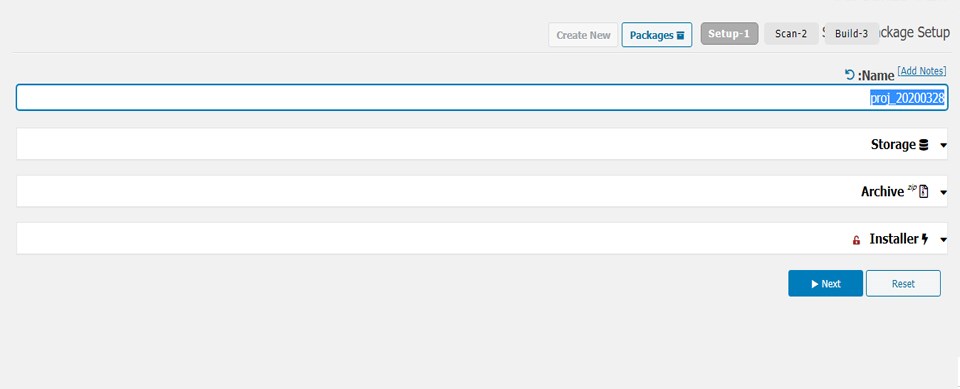
Task: Click the archive box icon in the Packages button
Action: 680,36
